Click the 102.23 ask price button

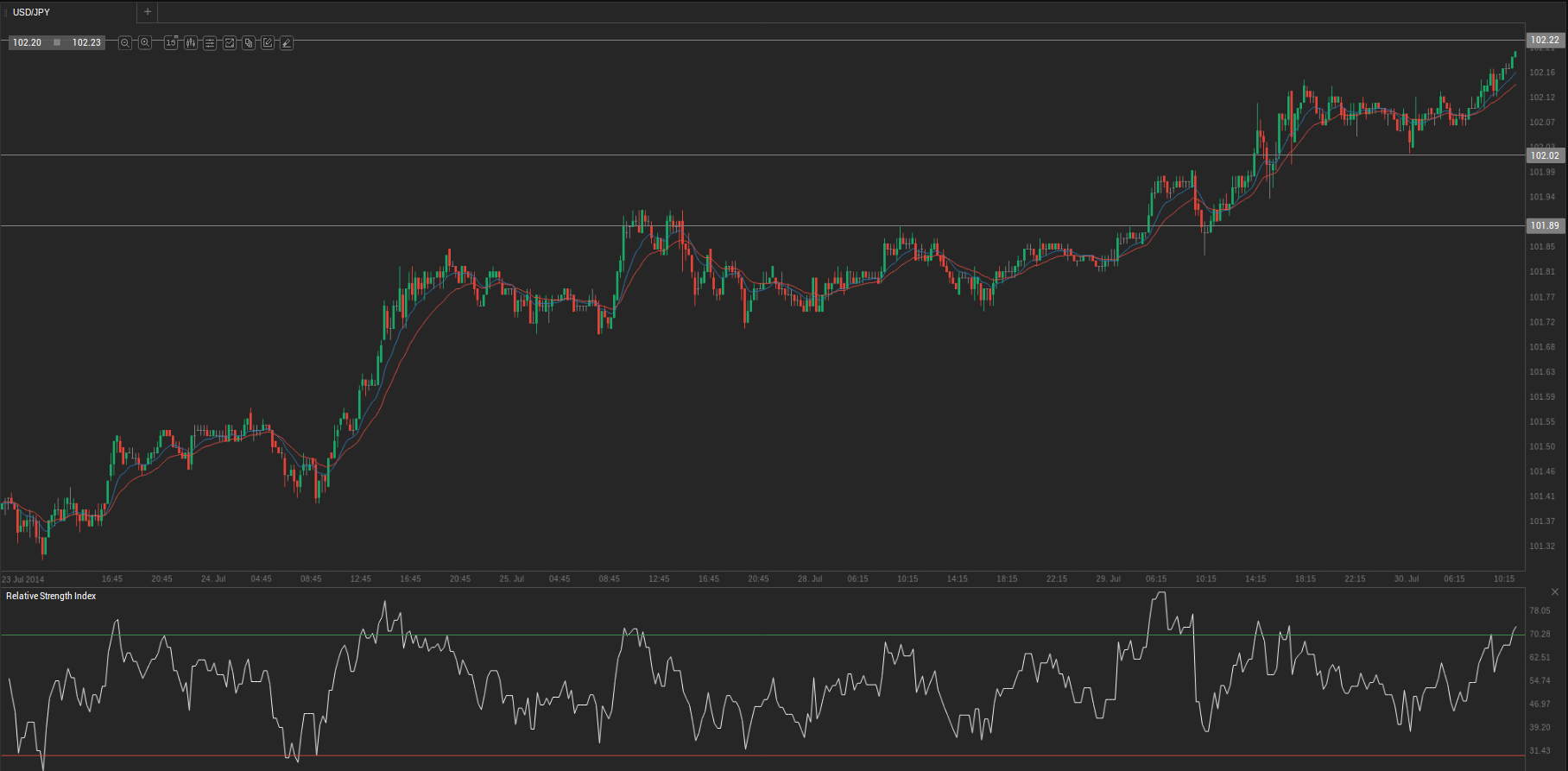86,42
